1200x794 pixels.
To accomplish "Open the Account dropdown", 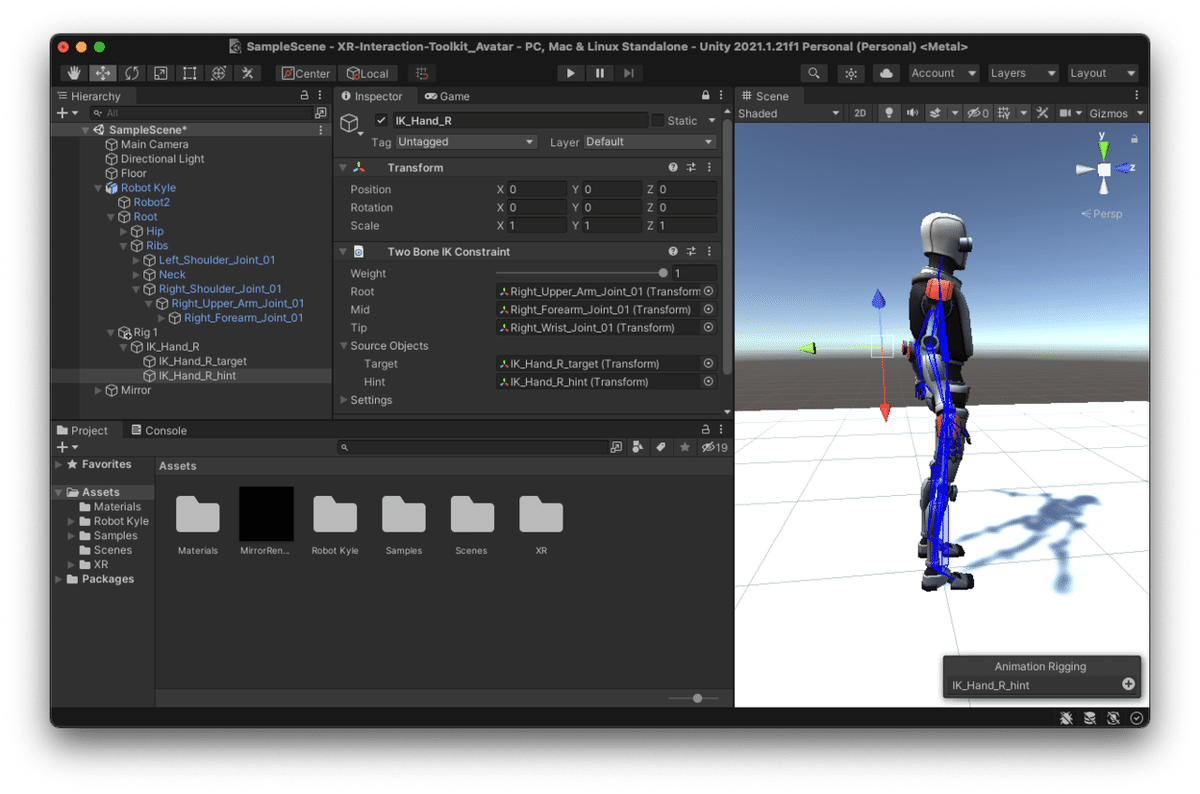I will 943,73.
